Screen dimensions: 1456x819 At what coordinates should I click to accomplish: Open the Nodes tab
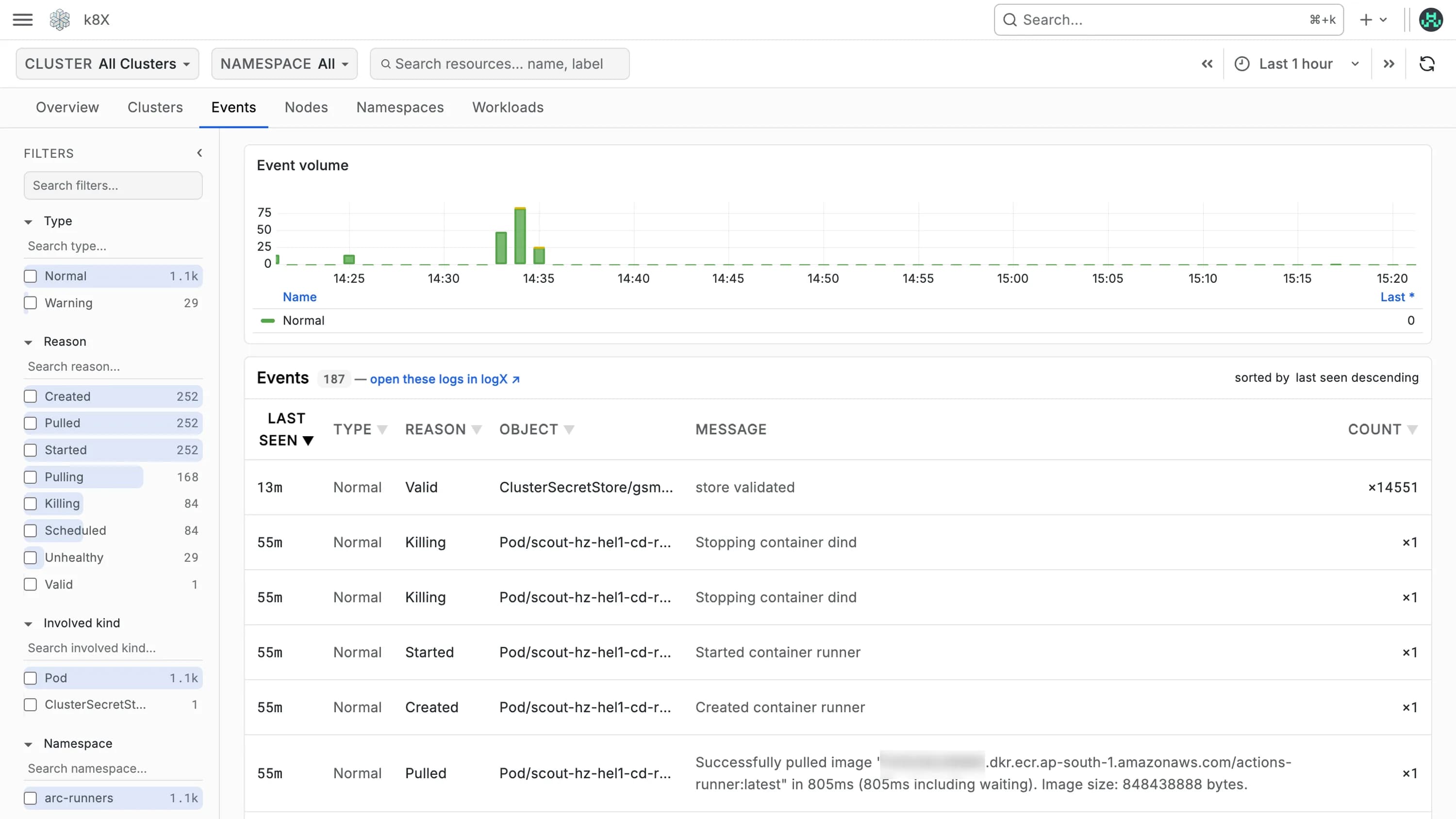tap(306, 107)
